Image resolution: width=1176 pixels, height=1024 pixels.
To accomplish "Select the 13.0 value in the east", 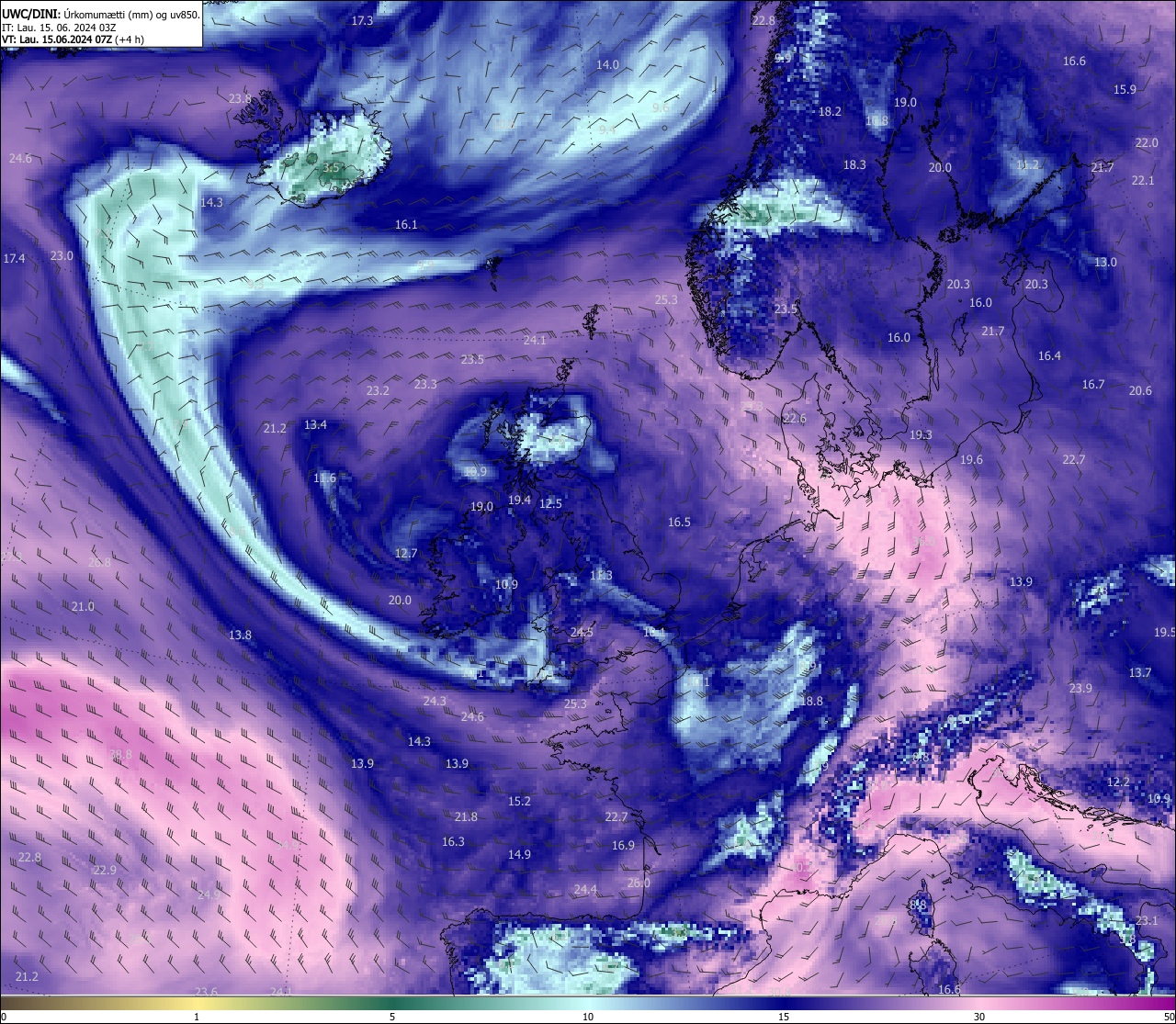I will click(x=1105, y=262).
